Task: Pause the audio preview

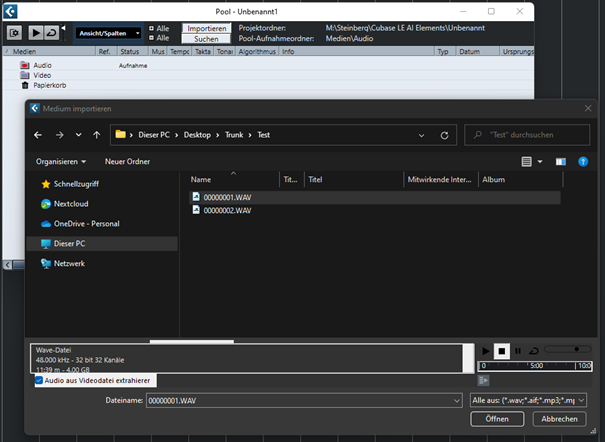Action: 518,351
